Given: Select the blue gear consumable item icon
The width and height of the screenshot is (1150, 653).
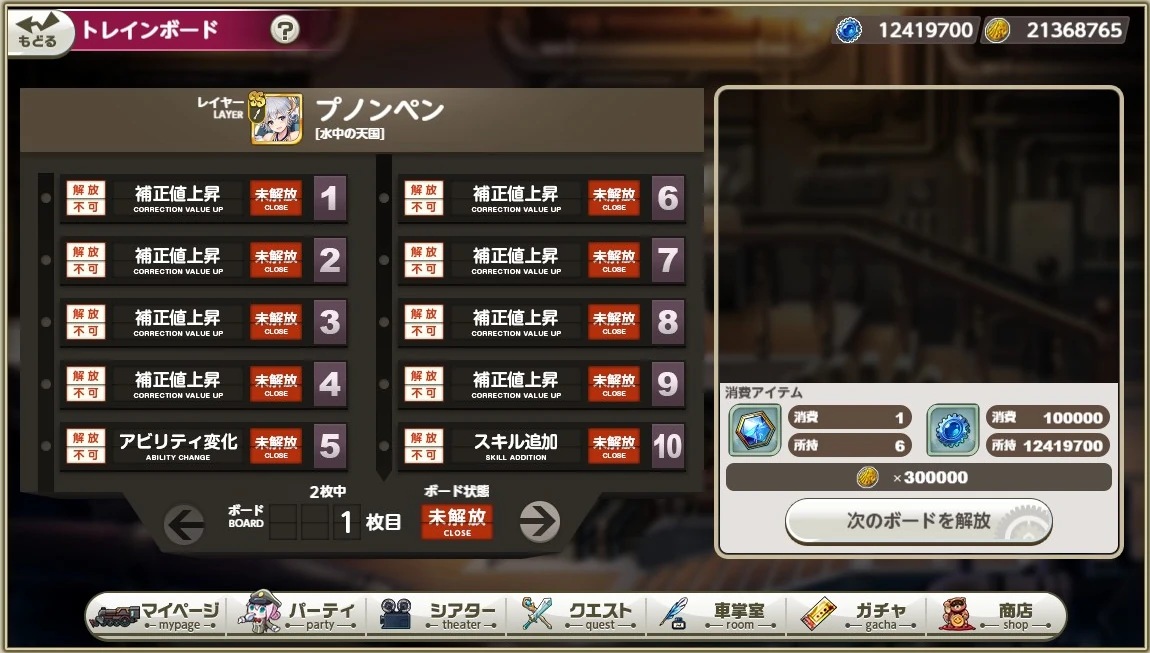Looking at the screenshot, I should pos(952,430).
